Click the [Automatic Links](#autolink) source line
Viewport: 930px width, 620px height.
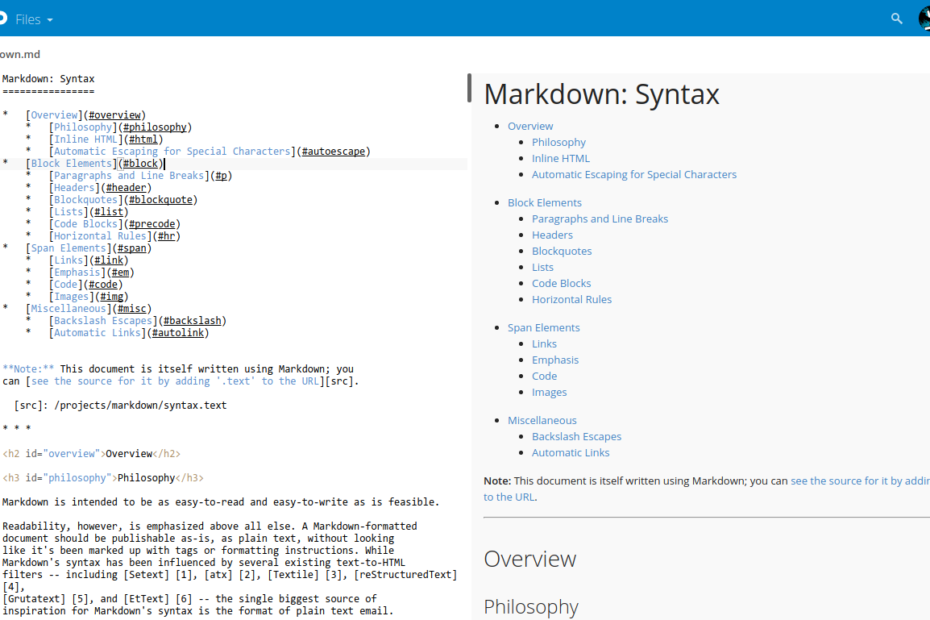point(129,333)
